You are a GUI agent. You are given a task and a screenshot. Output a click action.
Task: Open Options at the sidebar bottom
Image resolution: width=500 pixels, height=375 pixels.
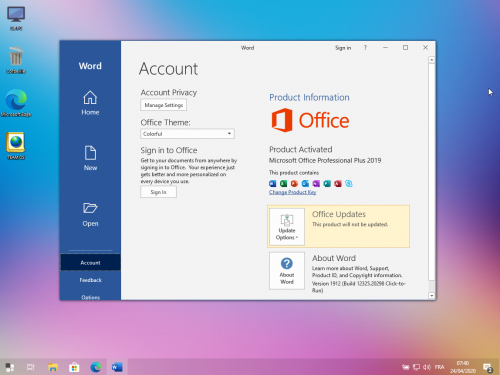coord(90,297)
